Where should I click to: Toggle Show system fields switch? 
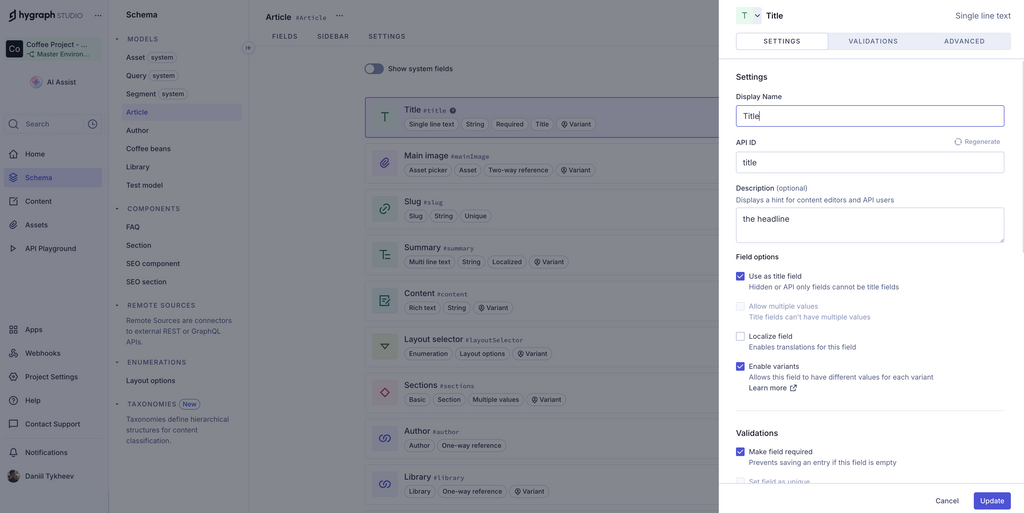pos(374,69)
